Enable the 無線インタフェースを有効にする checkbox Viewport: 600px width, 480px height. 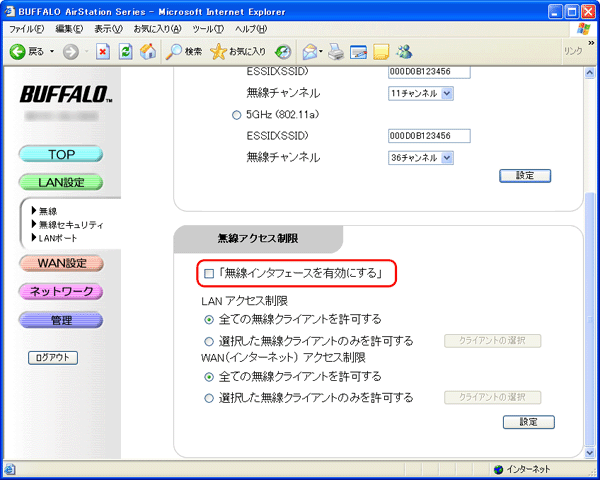click(x=209, y=273)
